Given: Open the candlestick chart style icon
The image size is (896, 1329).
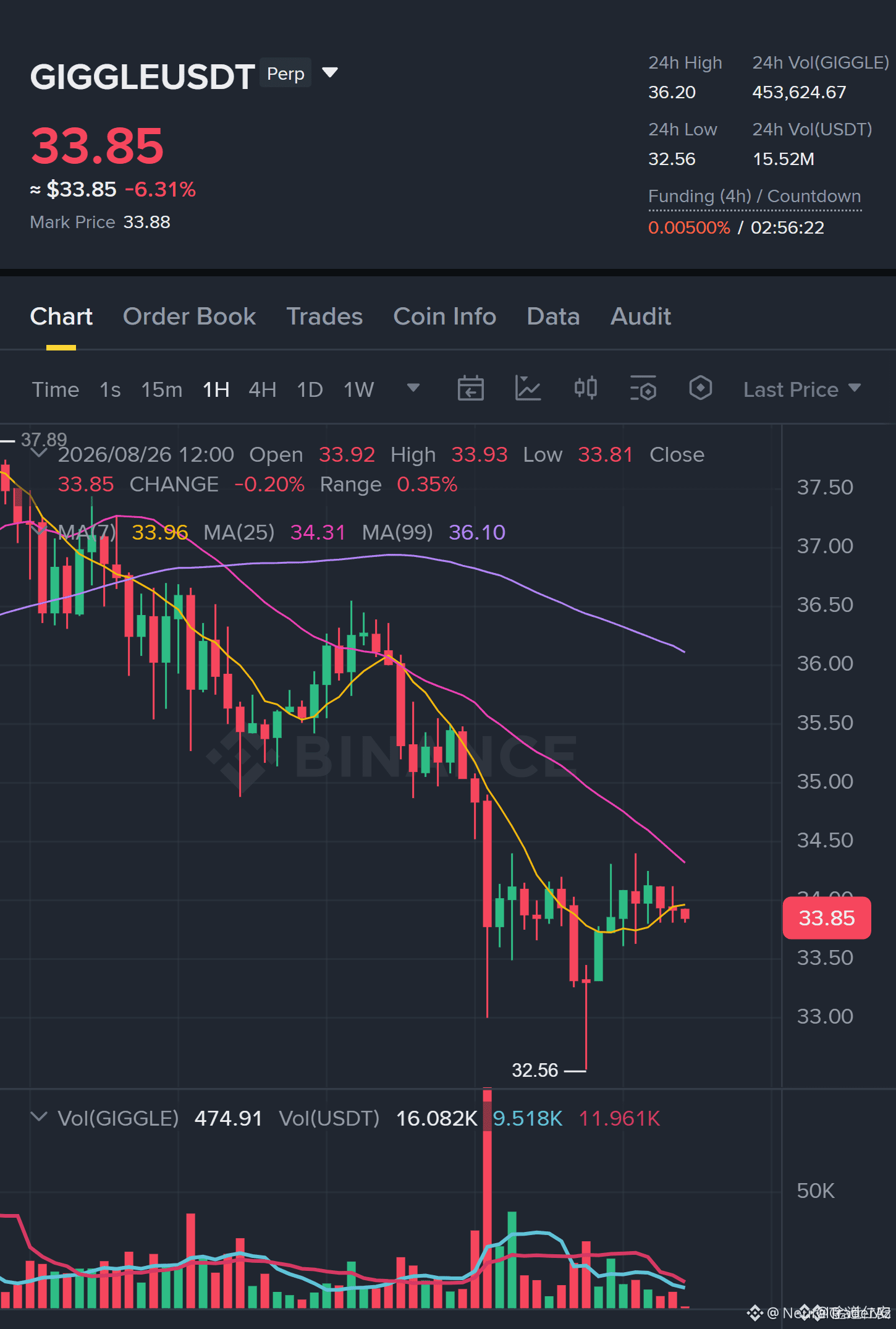Looking at the screenshot, I should [x=586, y=388].
